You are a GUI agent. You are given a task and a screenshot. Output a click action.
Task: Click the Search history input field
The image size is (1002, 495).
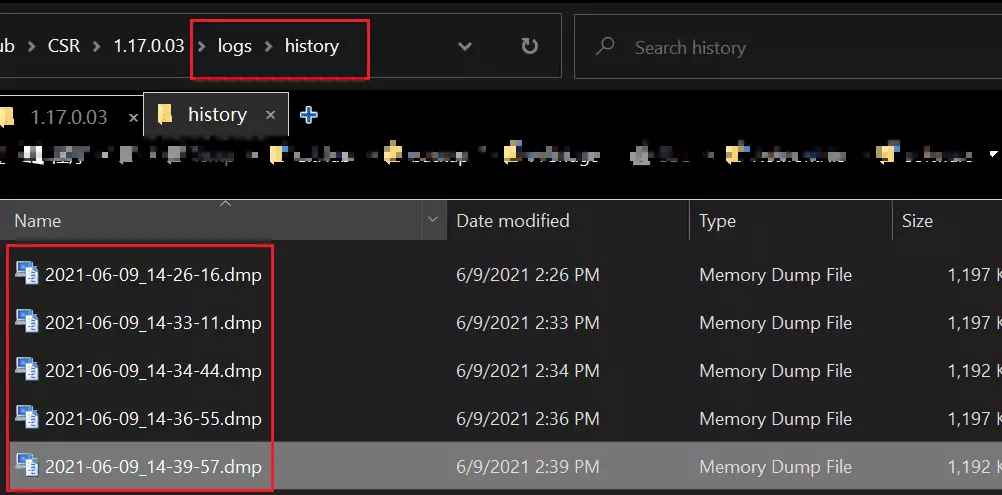click(788, 47)
